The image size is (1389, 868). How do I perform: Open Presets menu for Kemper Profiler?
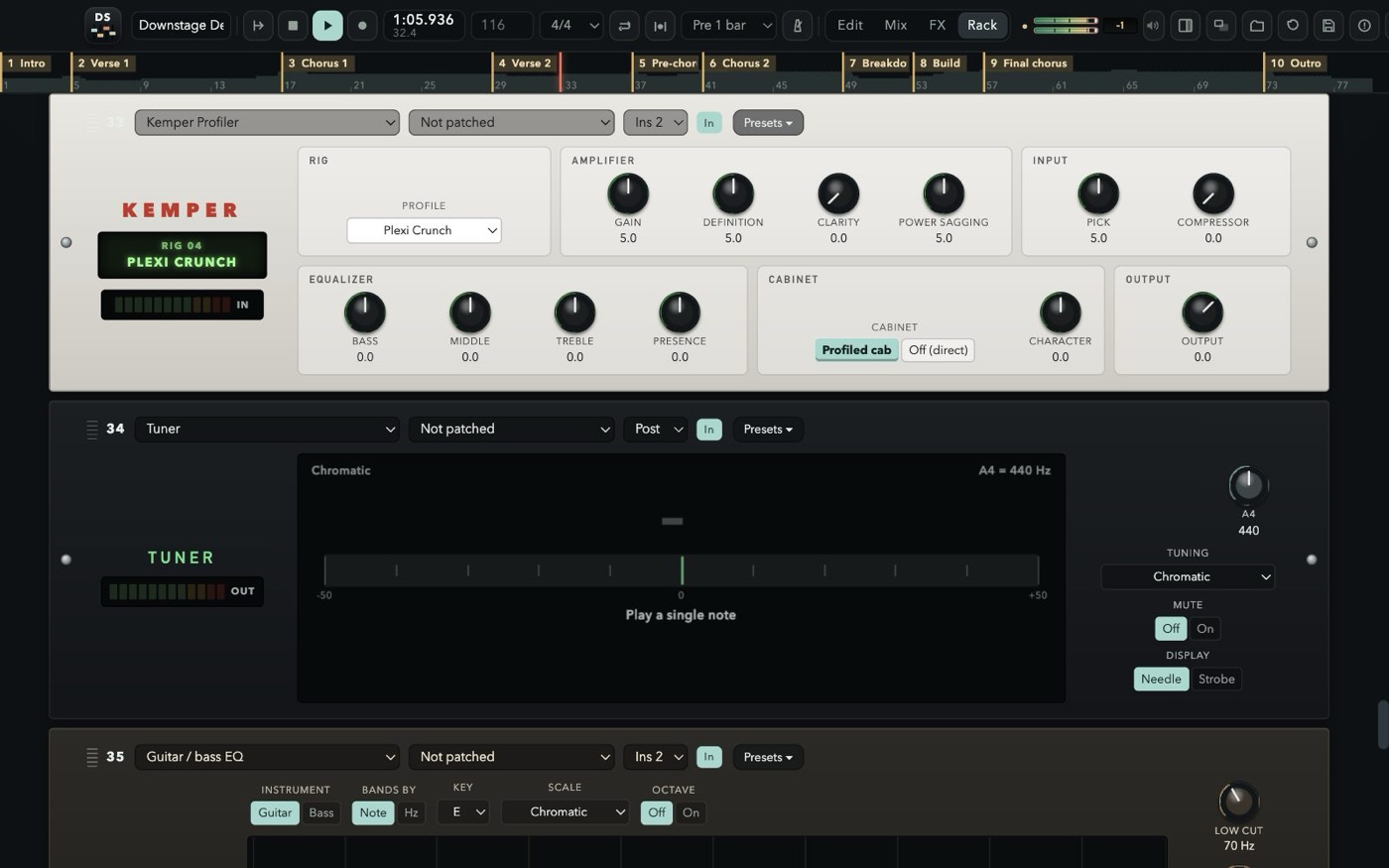click(768, 123)
